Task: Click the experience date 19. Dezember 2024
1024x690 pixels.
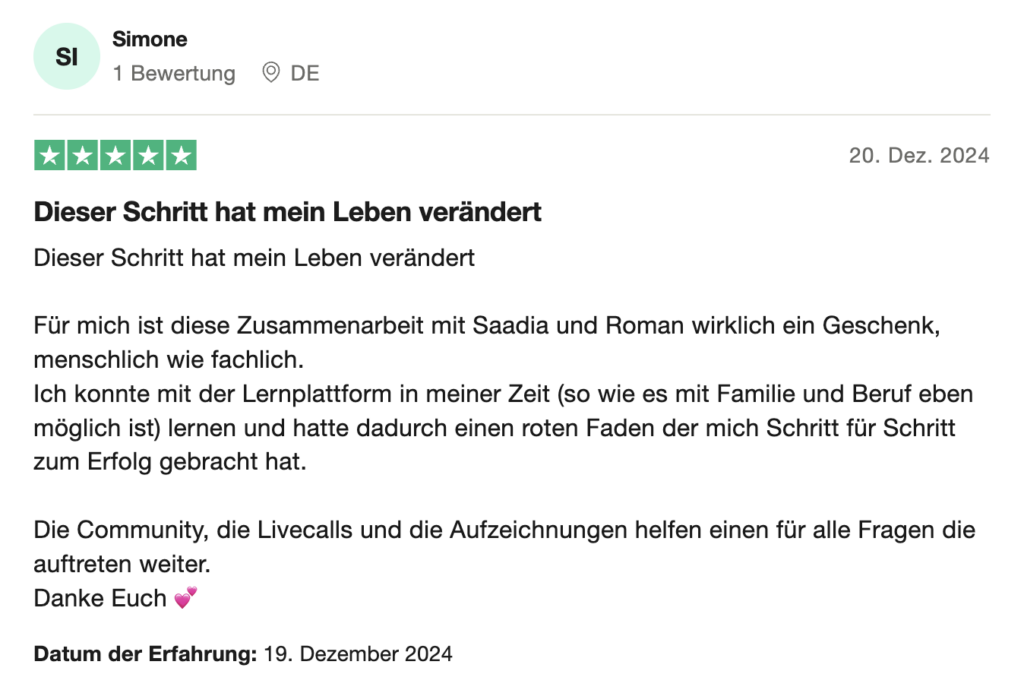Action: pos(358,655)
